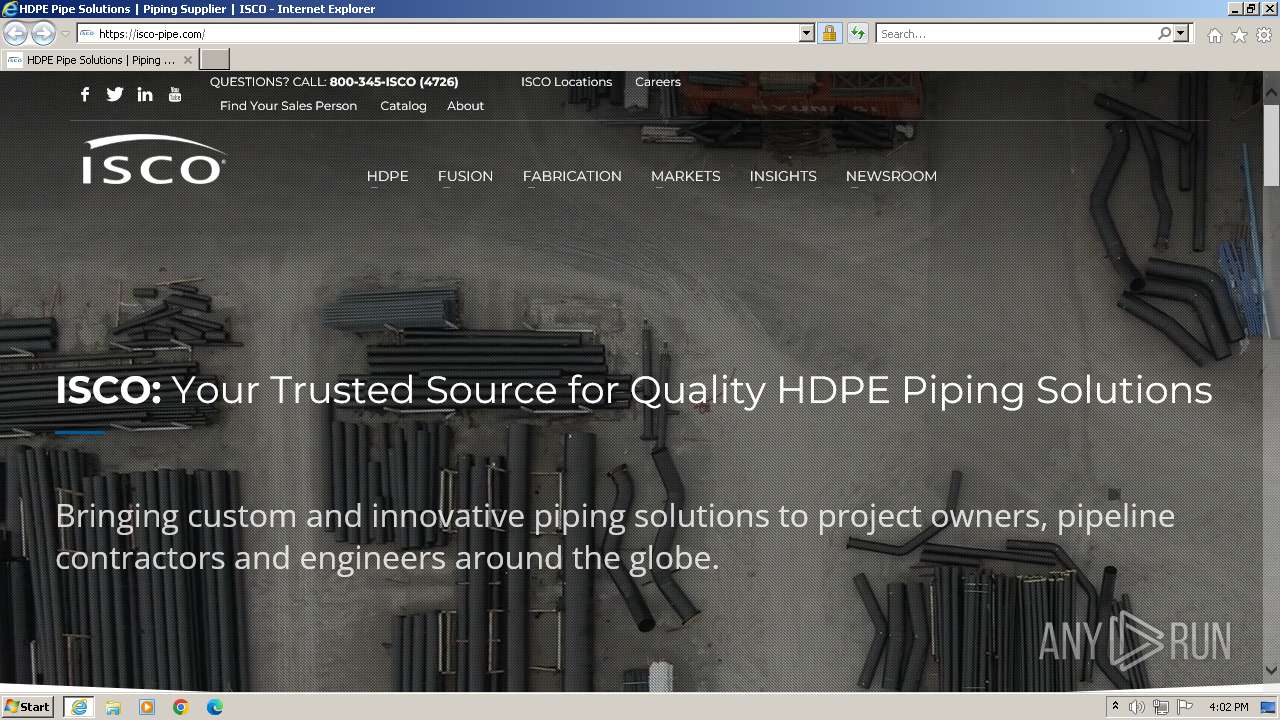Viewport: 1280px width, 720px height.
Task: Open the FUSION menu
Action: click(x=465, y=176)
